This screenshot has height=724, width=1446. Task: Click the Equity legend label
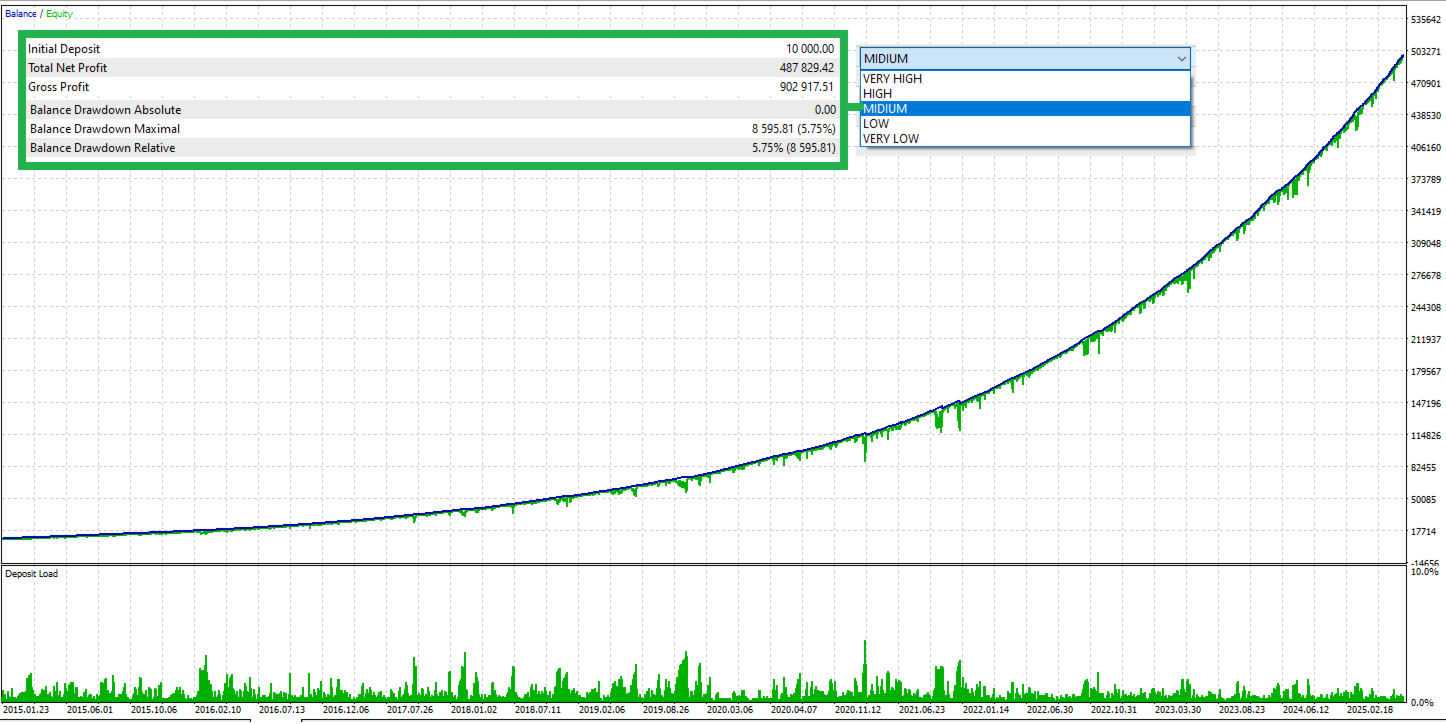[x=59, y=14]
